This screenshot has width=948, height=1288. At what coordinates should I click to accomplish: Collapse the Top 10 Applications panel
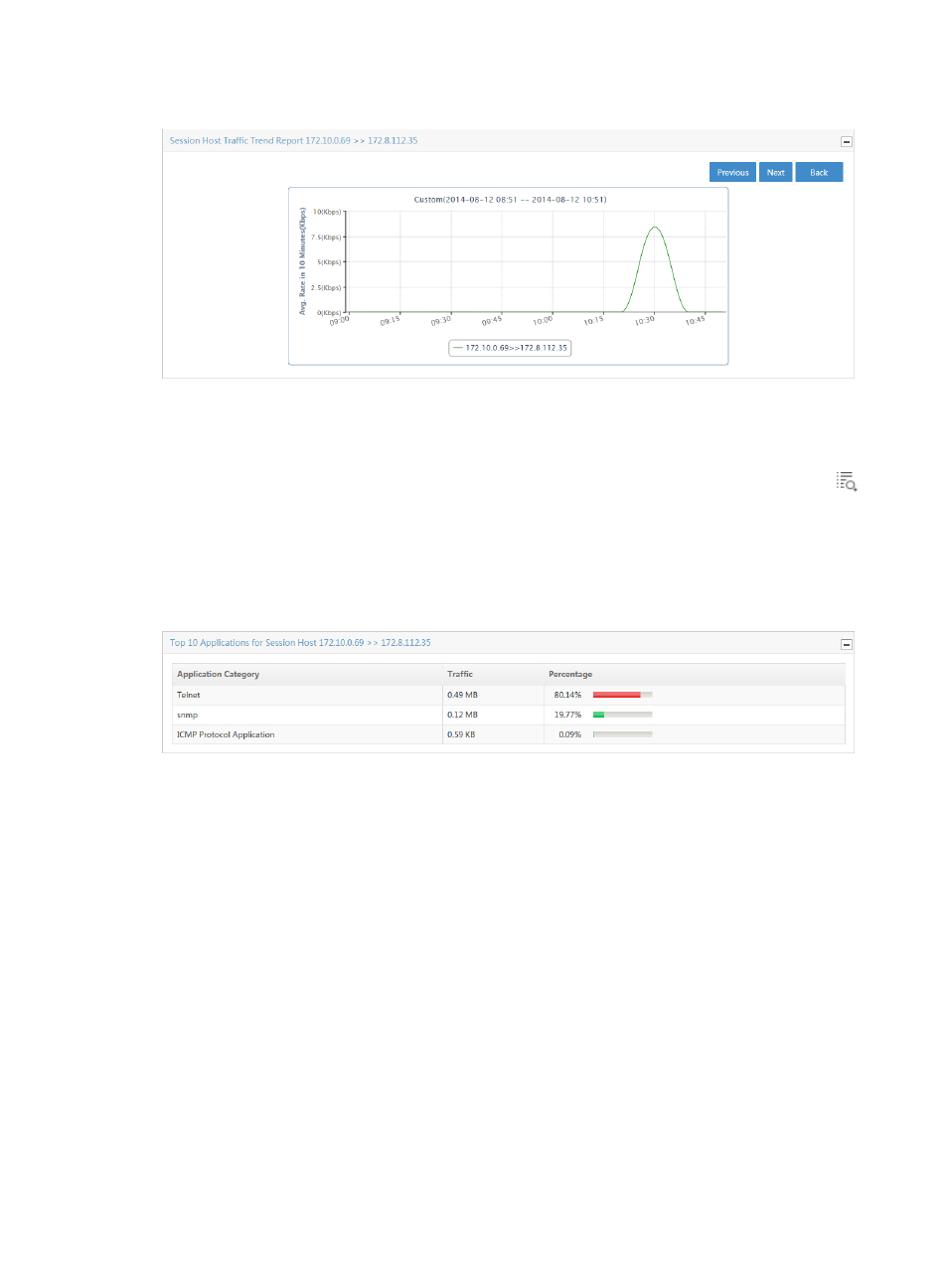point(847,644)
